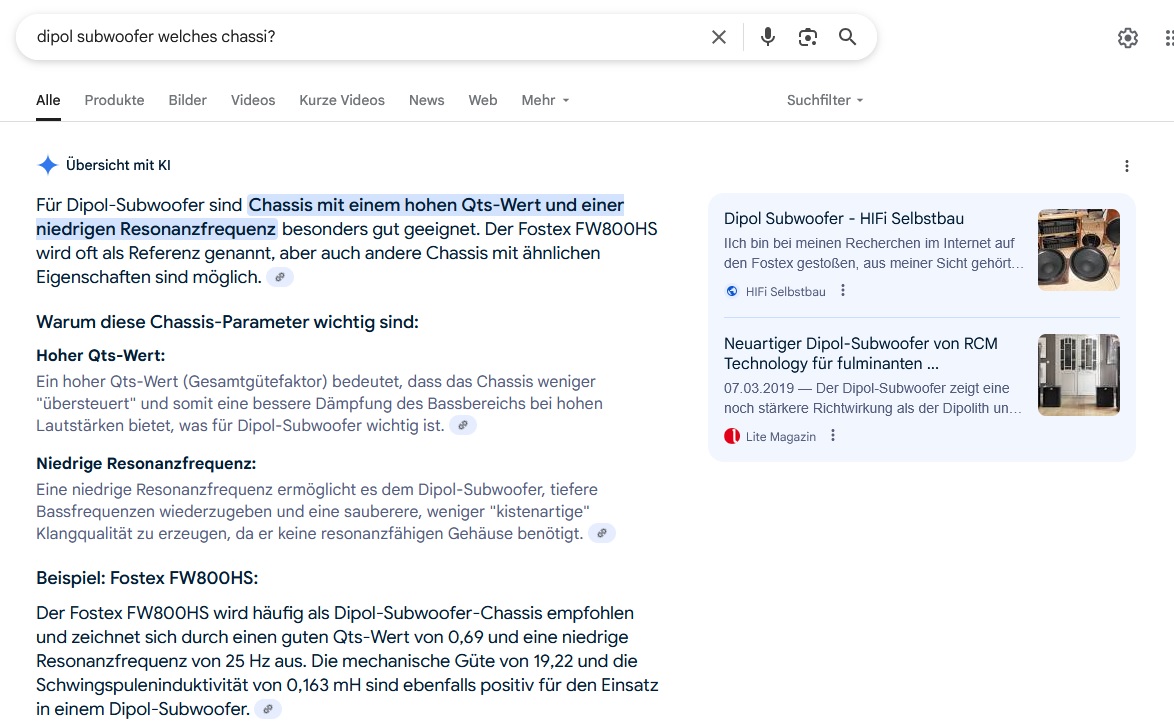This screenshot has width=1174, height=725.
Task: Open three-dot menu next to HIFi Selbstbau
Action: click(x=843, y=291)
